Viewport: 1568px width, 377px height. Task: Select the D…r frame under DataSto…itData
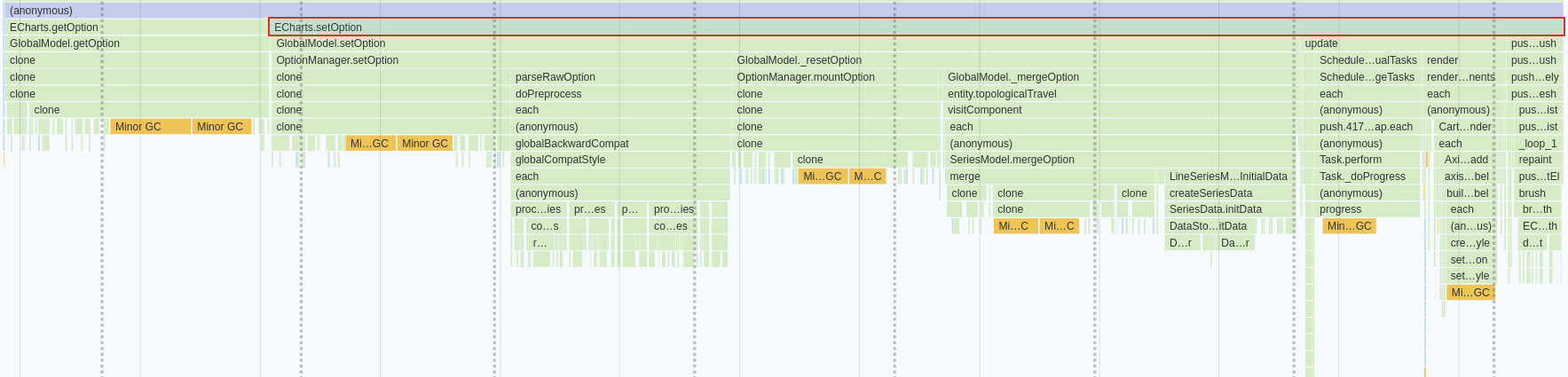click(1182, 243)
